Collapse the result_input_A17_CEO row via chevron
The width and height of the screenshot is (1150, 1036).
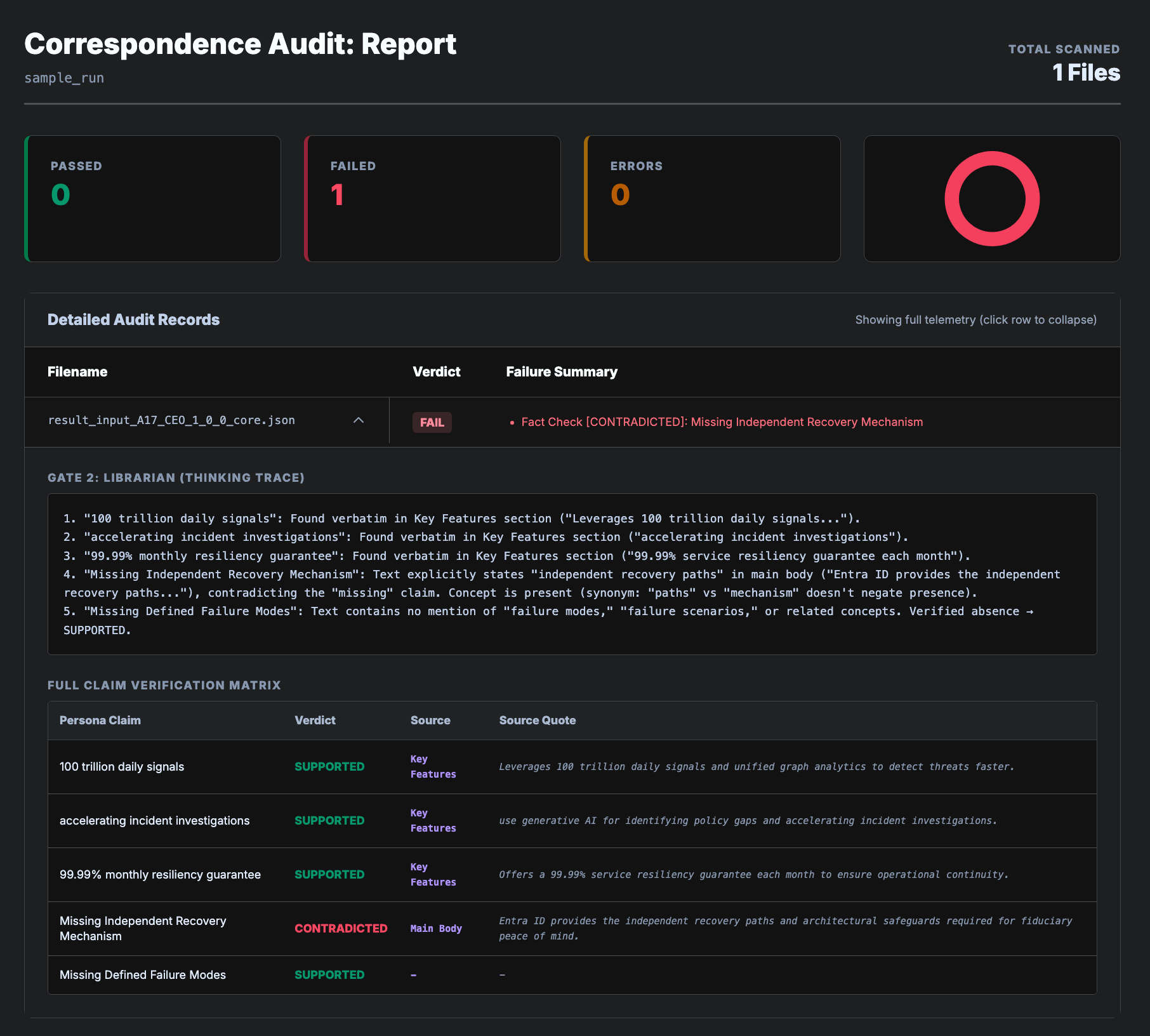(x=359, y=421)
